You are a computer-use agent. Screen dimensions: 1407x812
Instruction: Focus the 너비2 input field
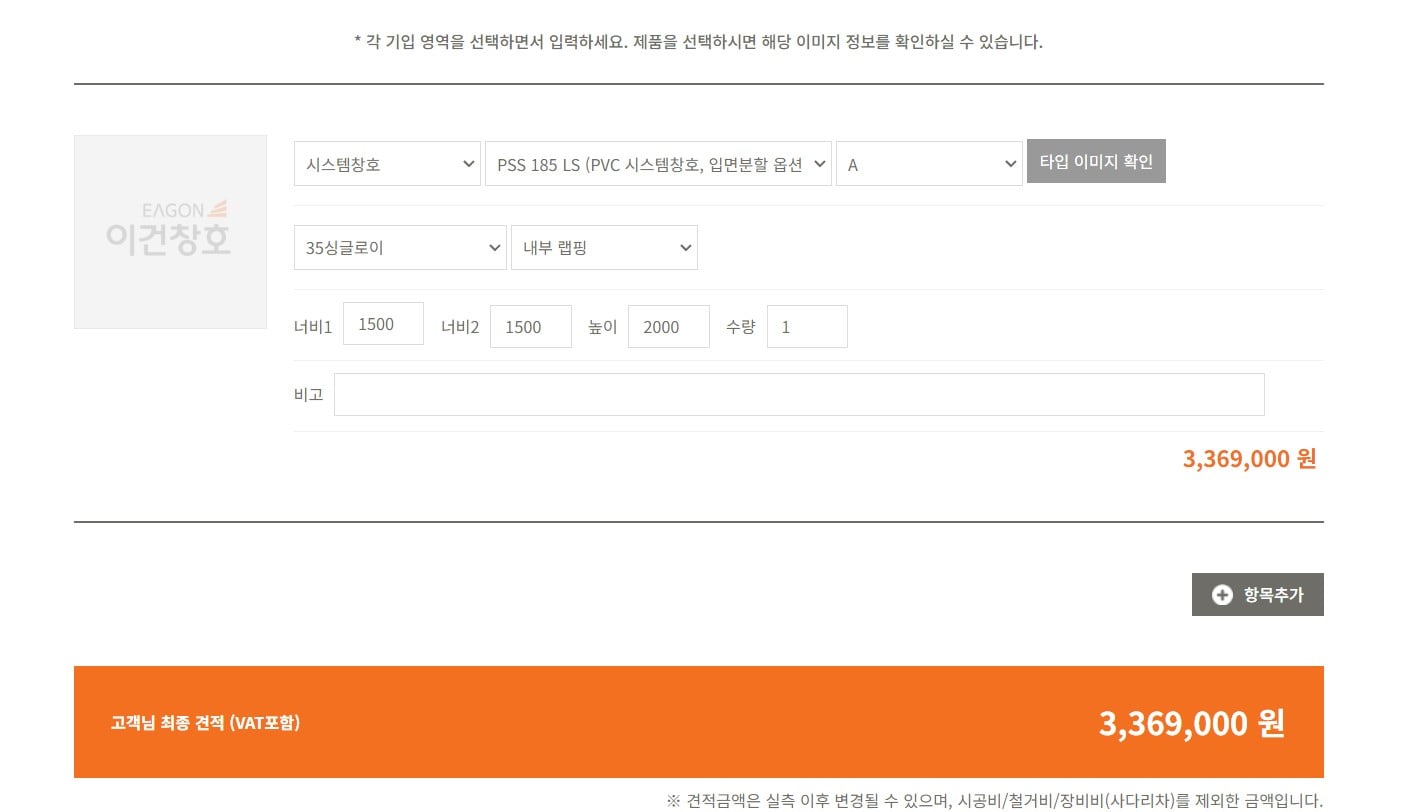pyautogui.click(x=531, y=326)
